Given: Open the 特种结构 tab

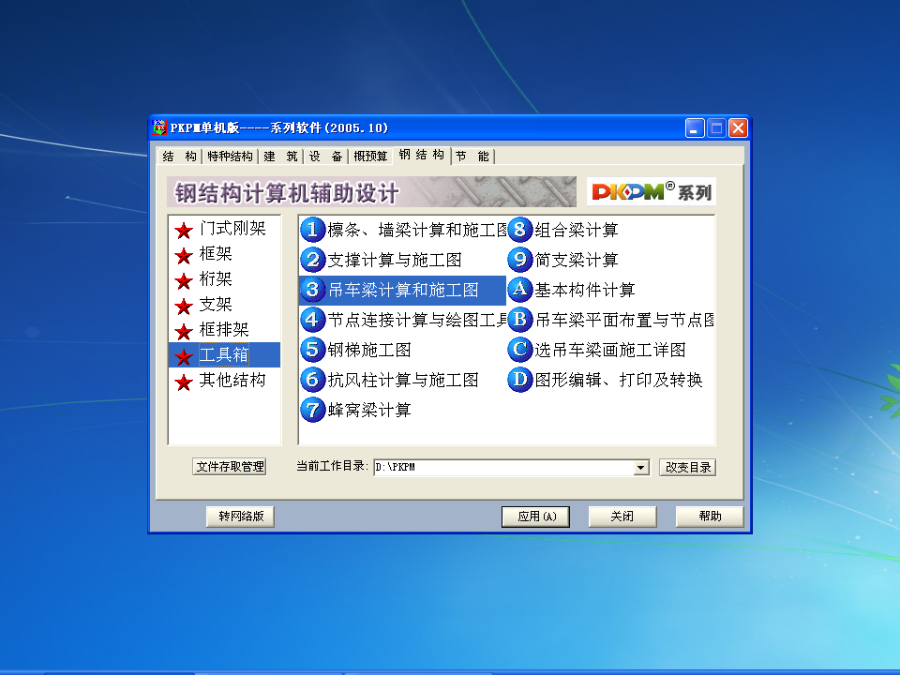Looking at the screenshot, I should pyautogui.click(x=230, y=156).
